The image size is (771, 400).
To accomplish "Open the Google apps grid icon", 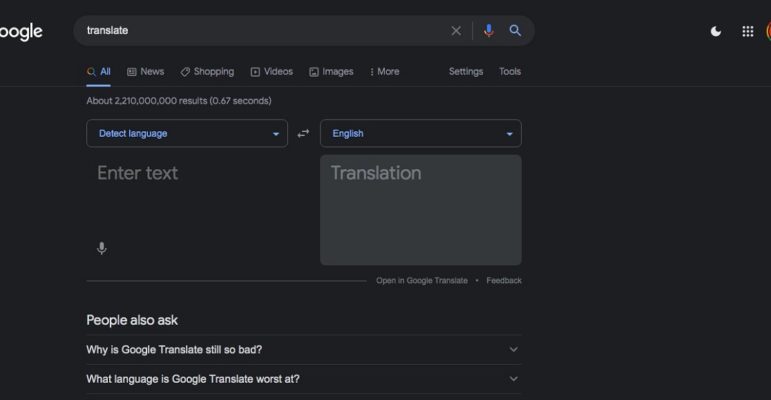I will (x=747, y=31).
